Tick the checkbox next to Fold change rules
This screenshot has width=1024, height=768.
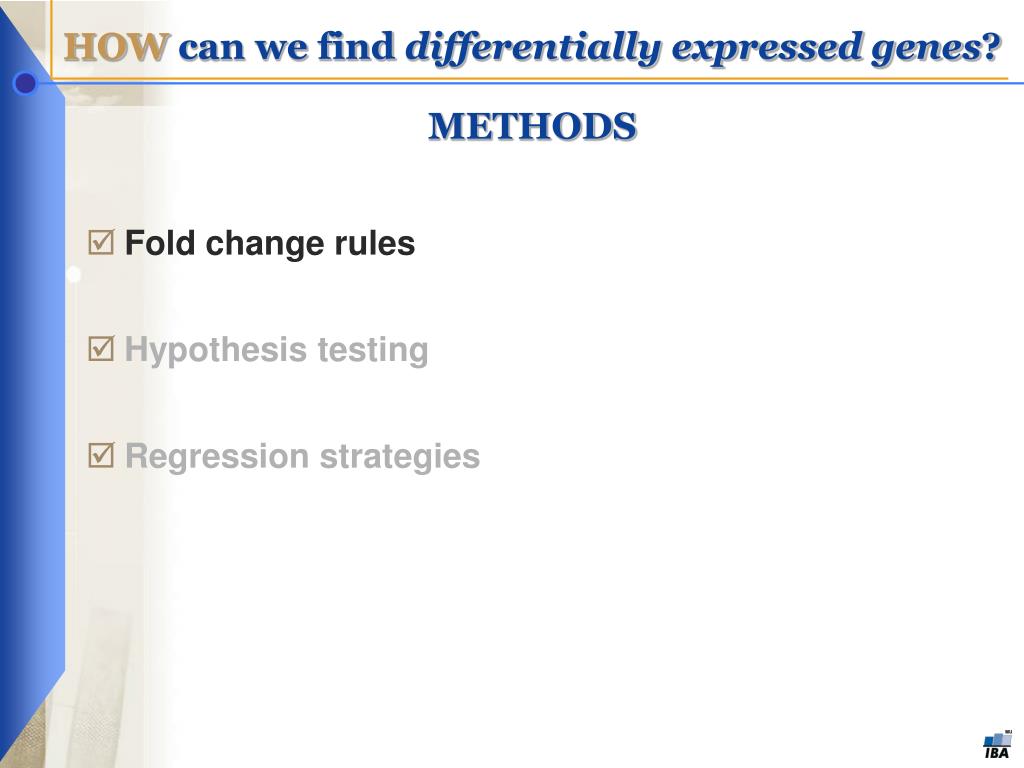click(x=101, y=242)
